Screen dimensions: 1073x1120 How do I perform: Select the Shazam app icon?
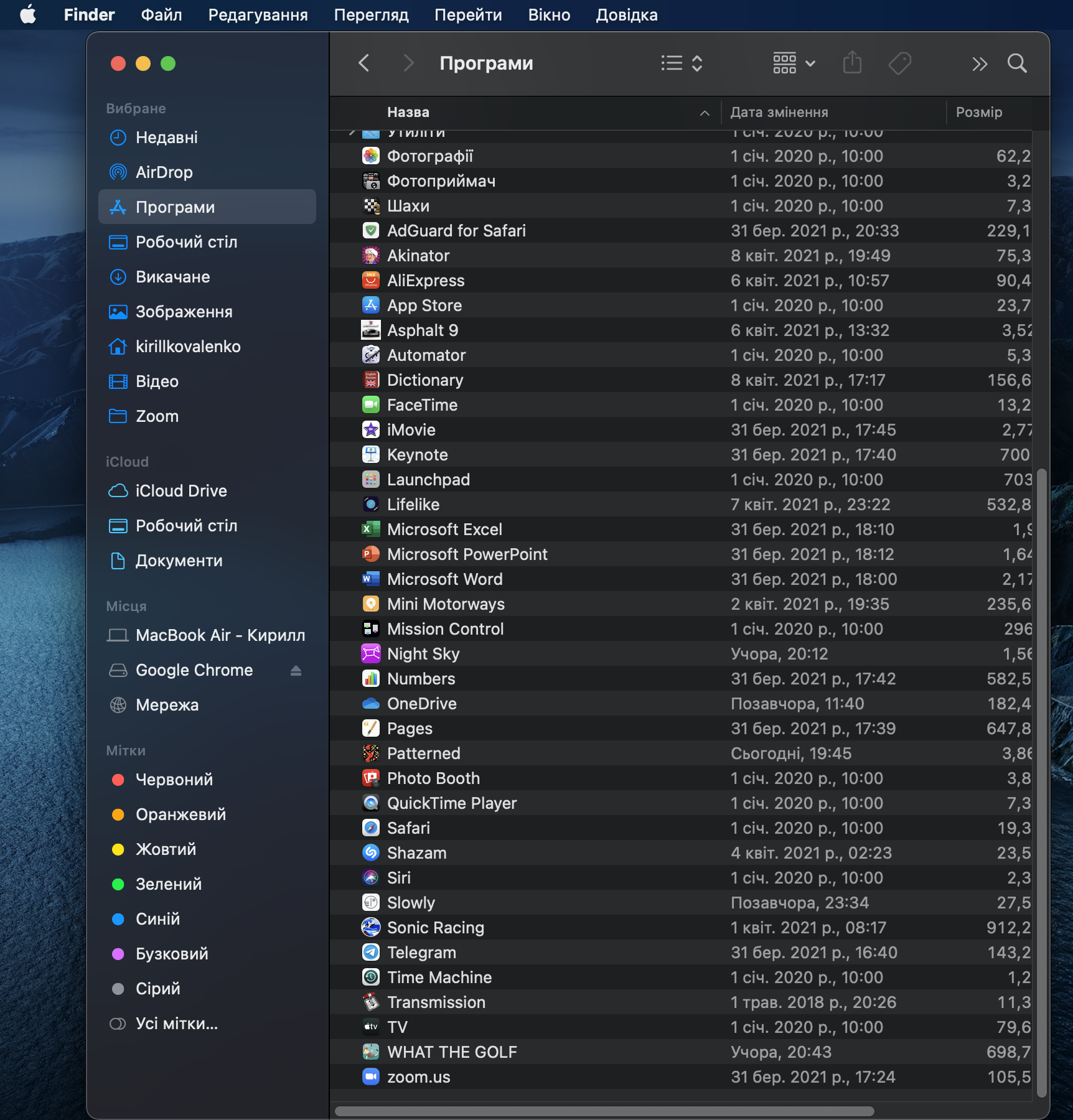pos(371,853)
